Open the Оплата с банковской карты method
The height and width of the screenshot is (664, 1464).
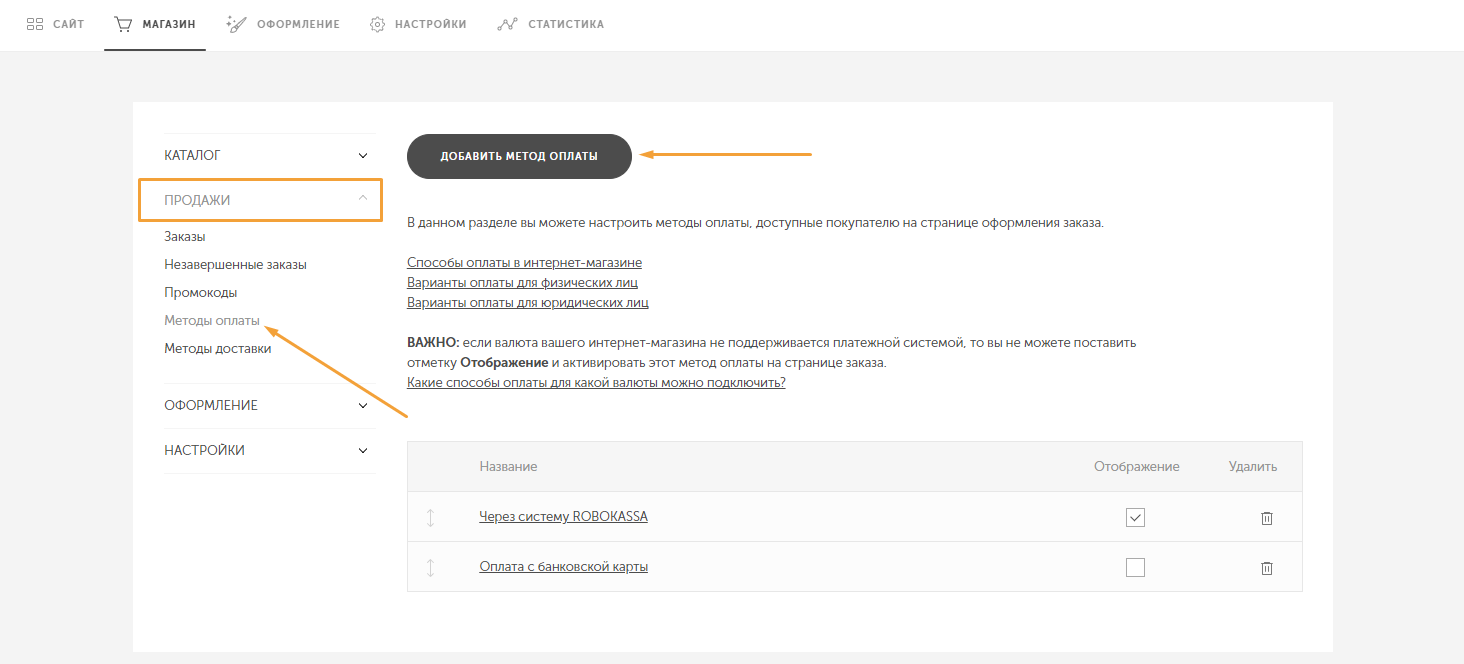(563, 567)
